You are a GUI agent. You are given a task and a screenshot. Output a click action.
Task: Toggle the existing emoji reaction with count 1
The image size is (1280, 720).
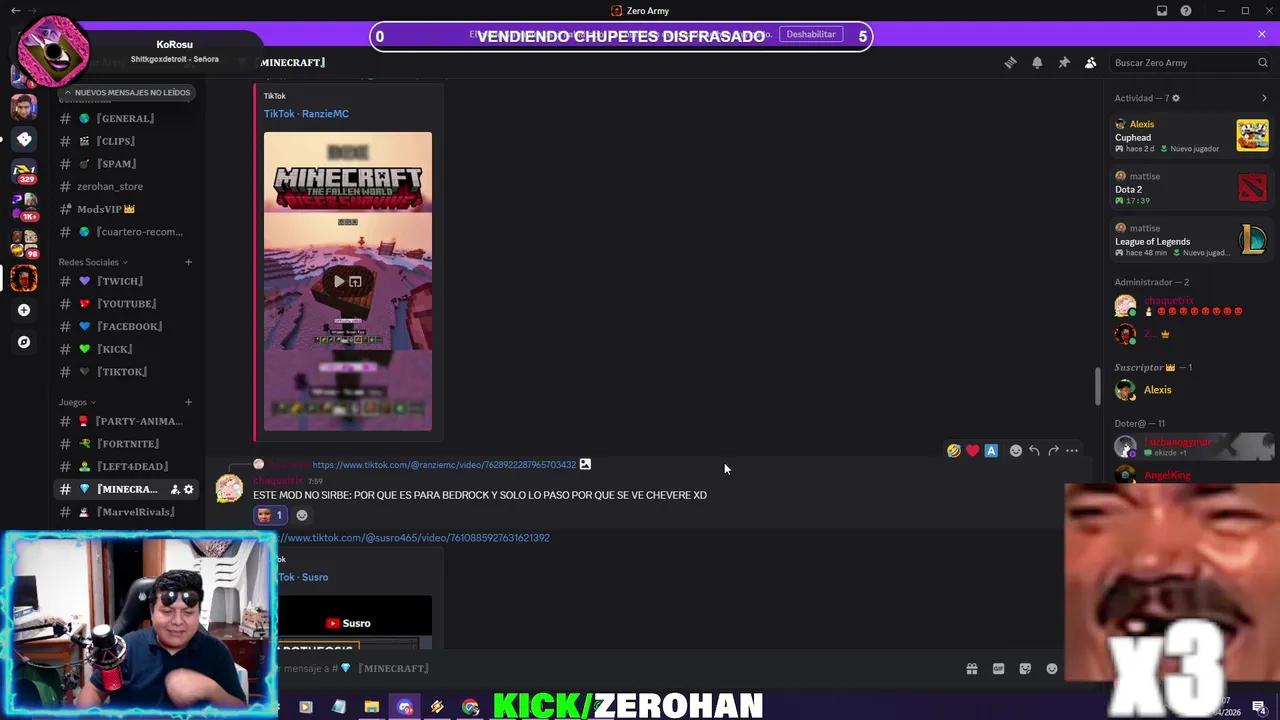point(270,515)
